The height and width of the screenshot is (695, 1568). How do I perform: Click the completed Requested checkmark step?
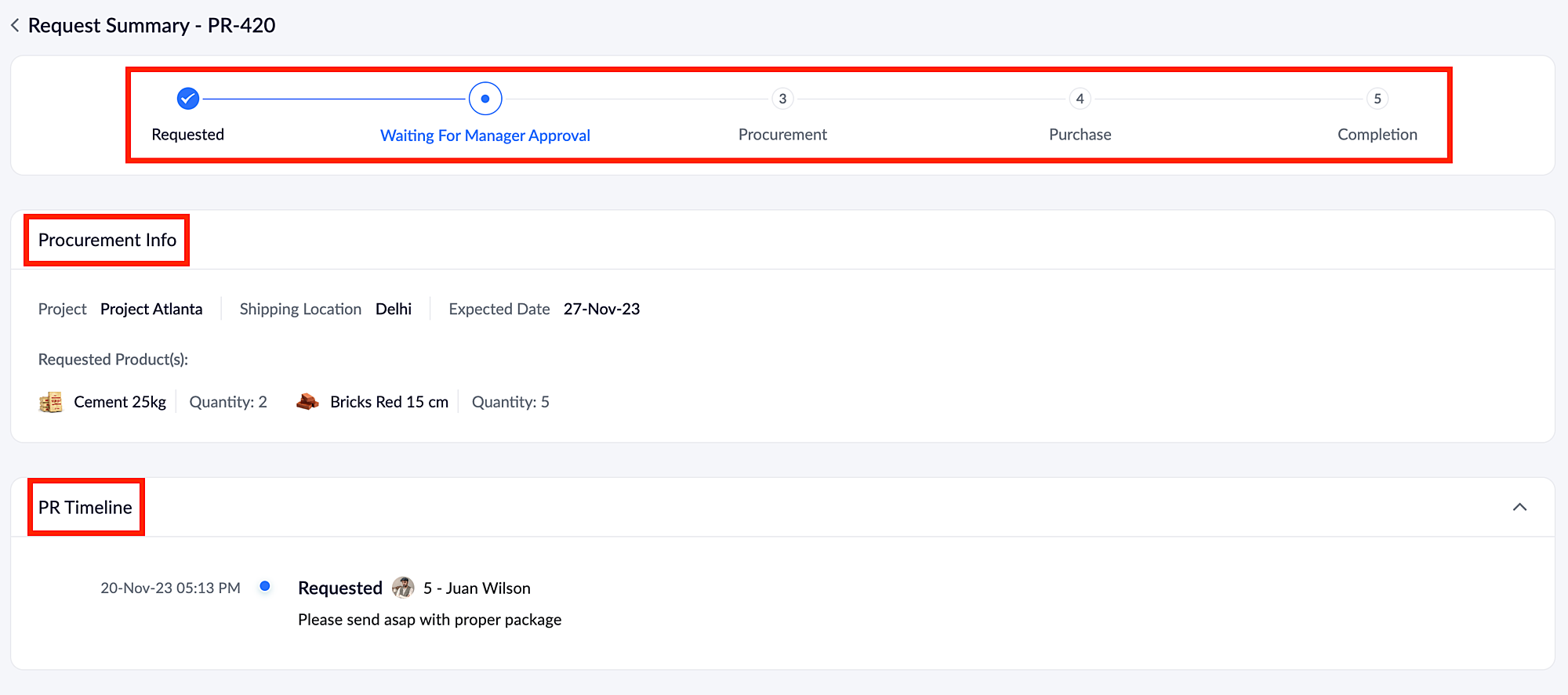[188, 99]
